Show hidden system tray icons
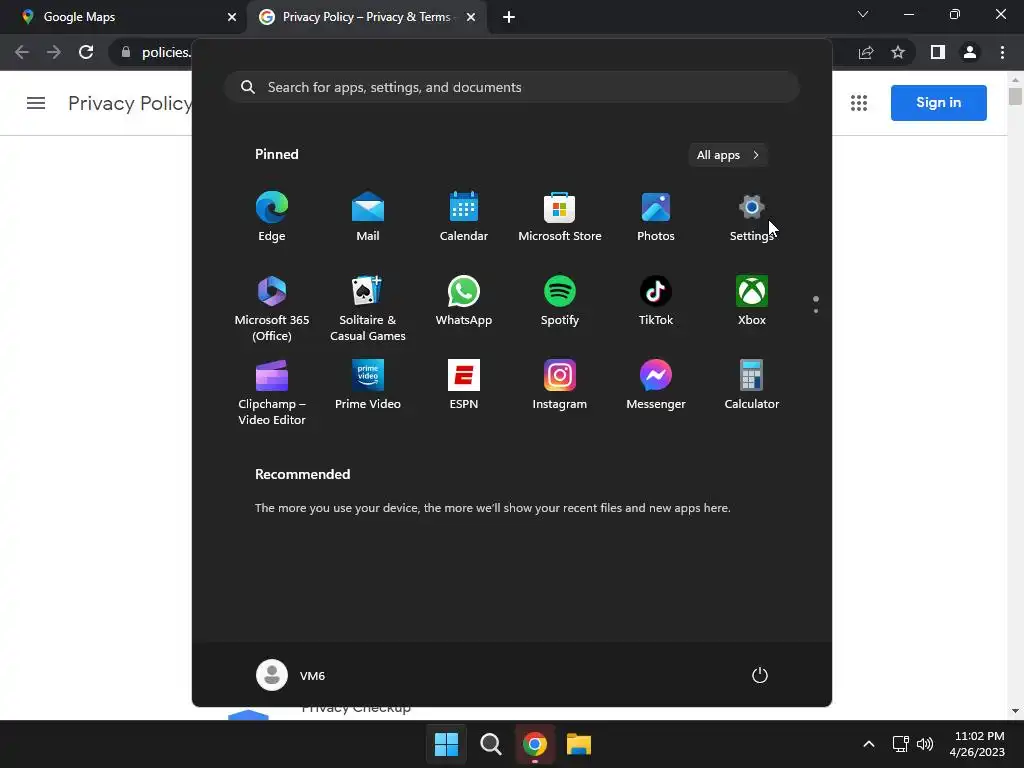This screenshot has height=768, width=1024. click(869, 744)
